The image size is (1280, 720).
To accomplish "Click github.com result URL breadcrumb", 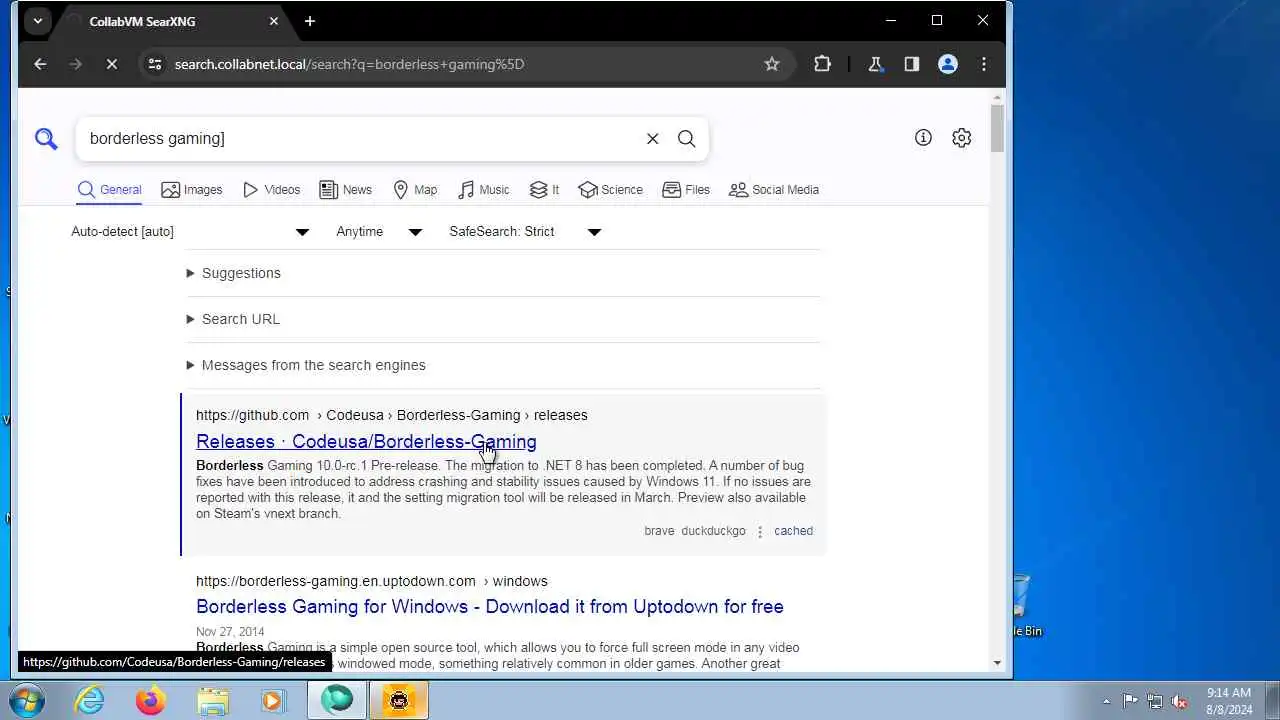I will tap(392, 415).
